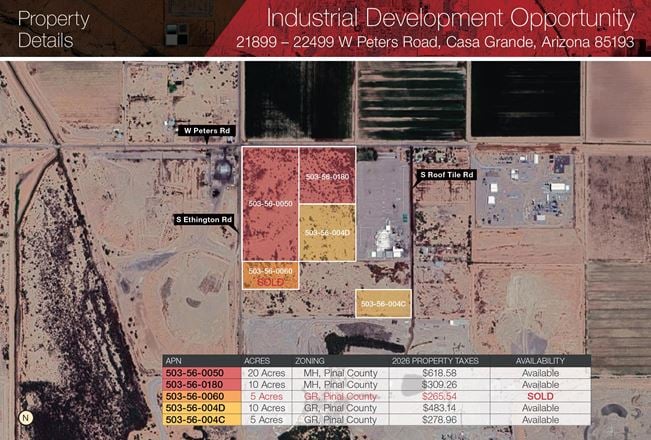The height and width of the screenshot is (440, 651).
Task: Click APN 503-56-004D in the table
Action: (195, 408)
